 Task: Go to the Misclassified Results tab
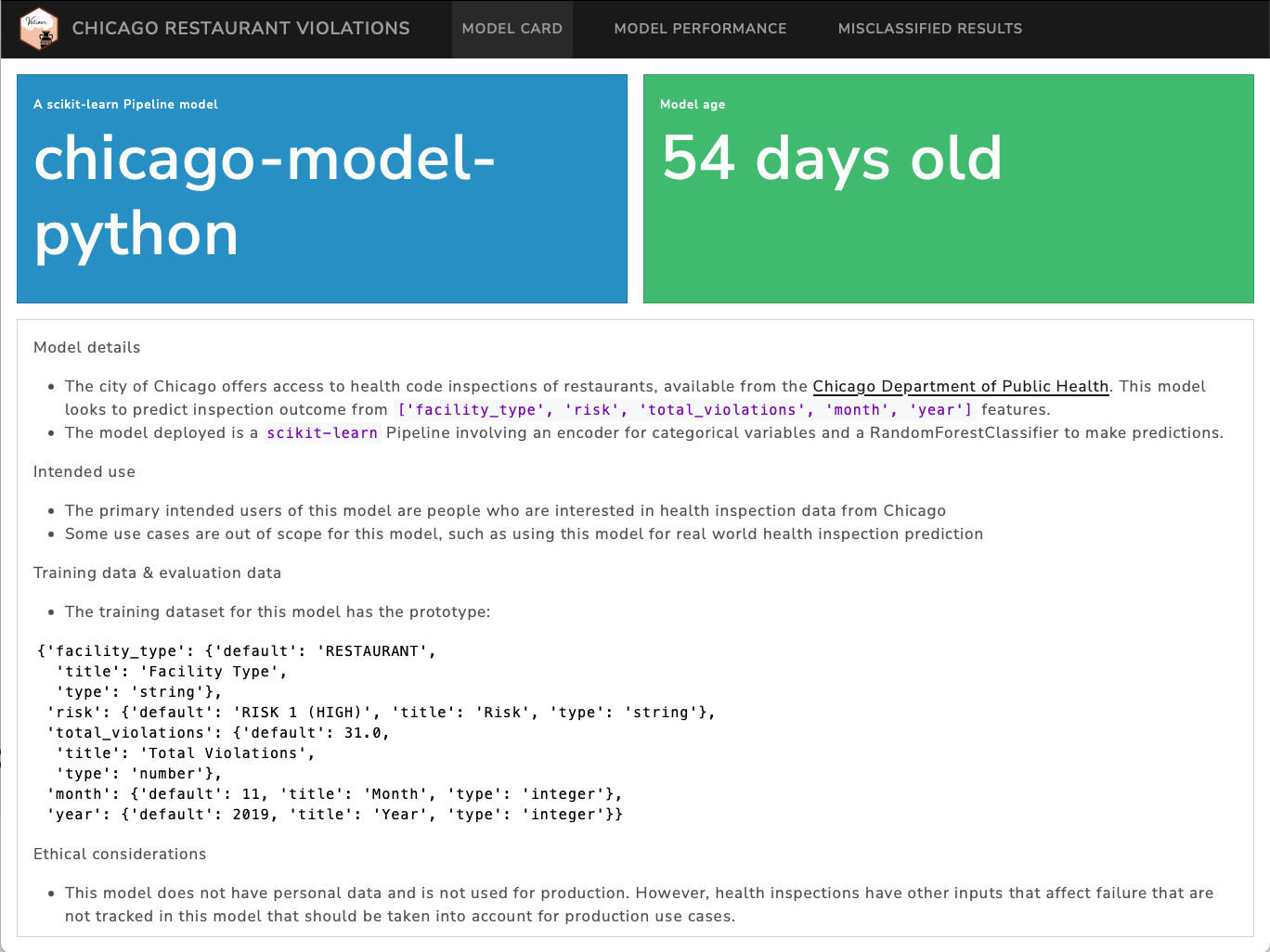tap(929, 29)
